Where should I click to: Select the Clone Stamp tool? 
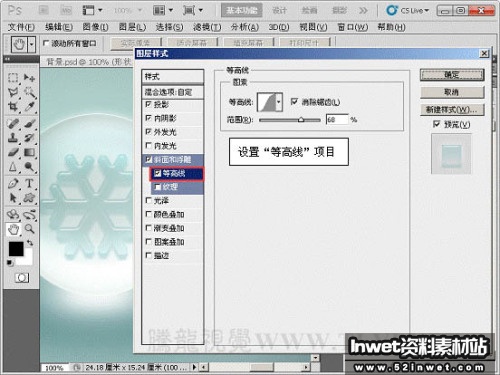[13, 138]
